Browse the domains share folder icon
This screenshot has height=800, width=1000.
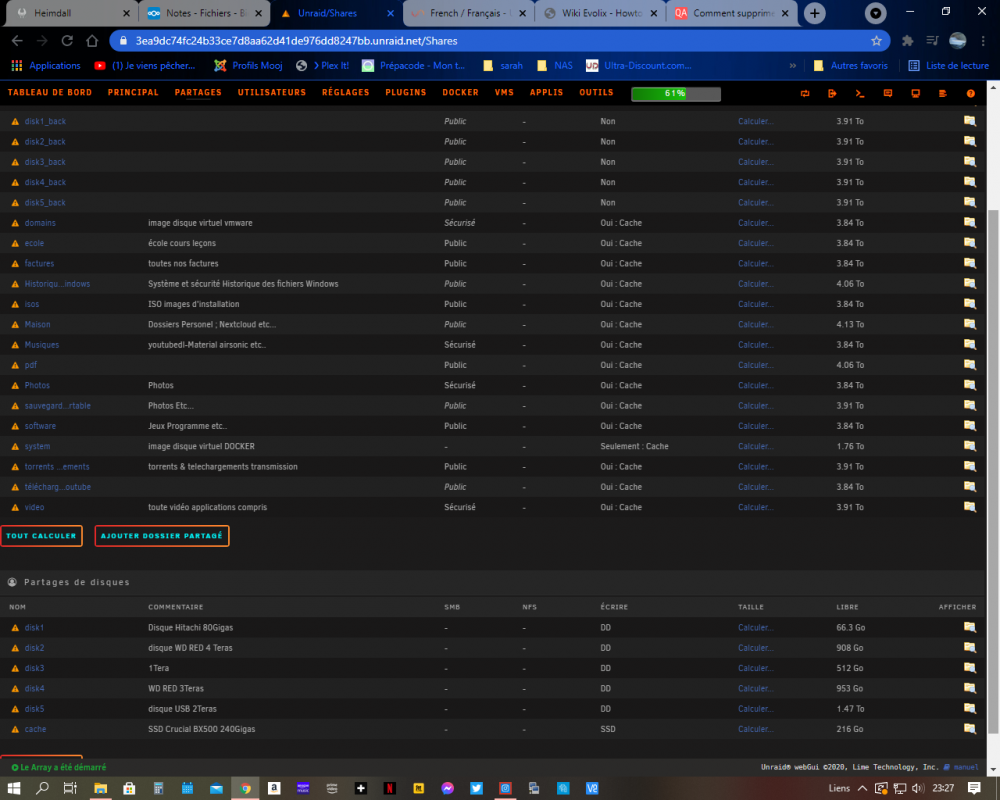pyautogui.click(x=969, y=223)
